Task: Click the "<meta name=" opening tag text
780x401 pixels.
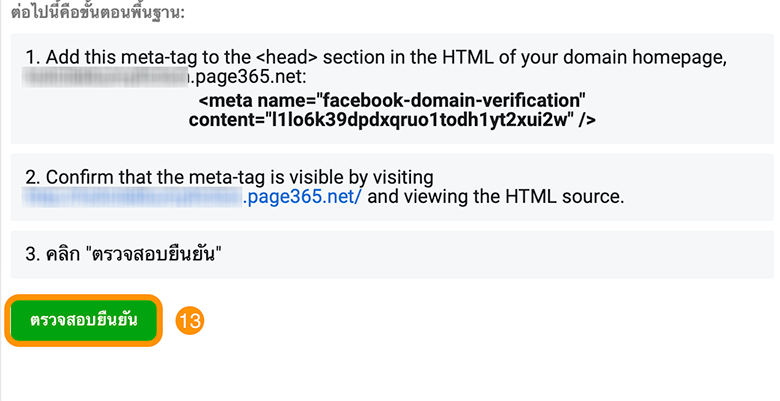Action: tap(258, 100)
